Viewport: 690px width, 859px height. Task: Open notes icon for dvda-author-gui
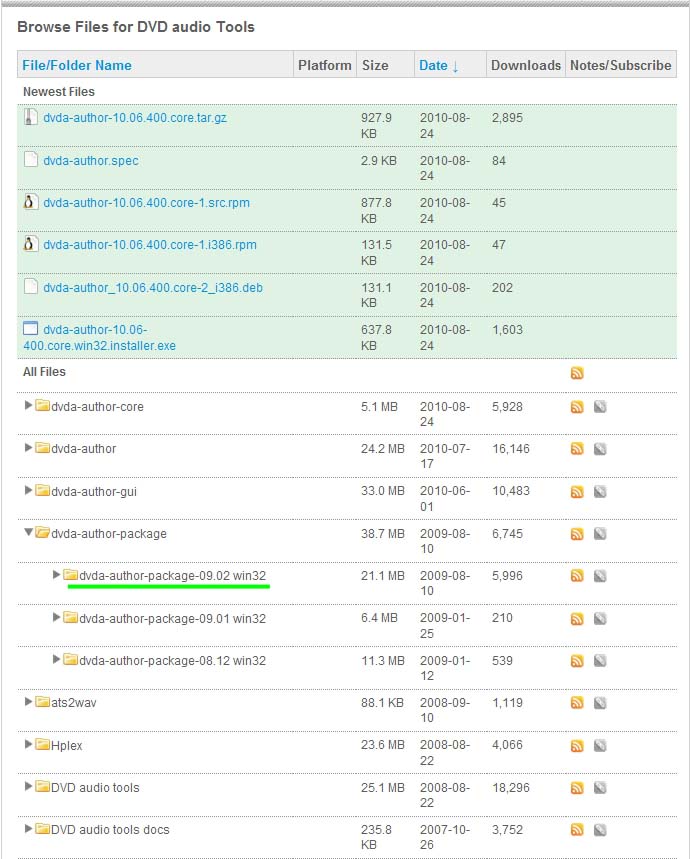pyautogui.click(x=600, y=492)
